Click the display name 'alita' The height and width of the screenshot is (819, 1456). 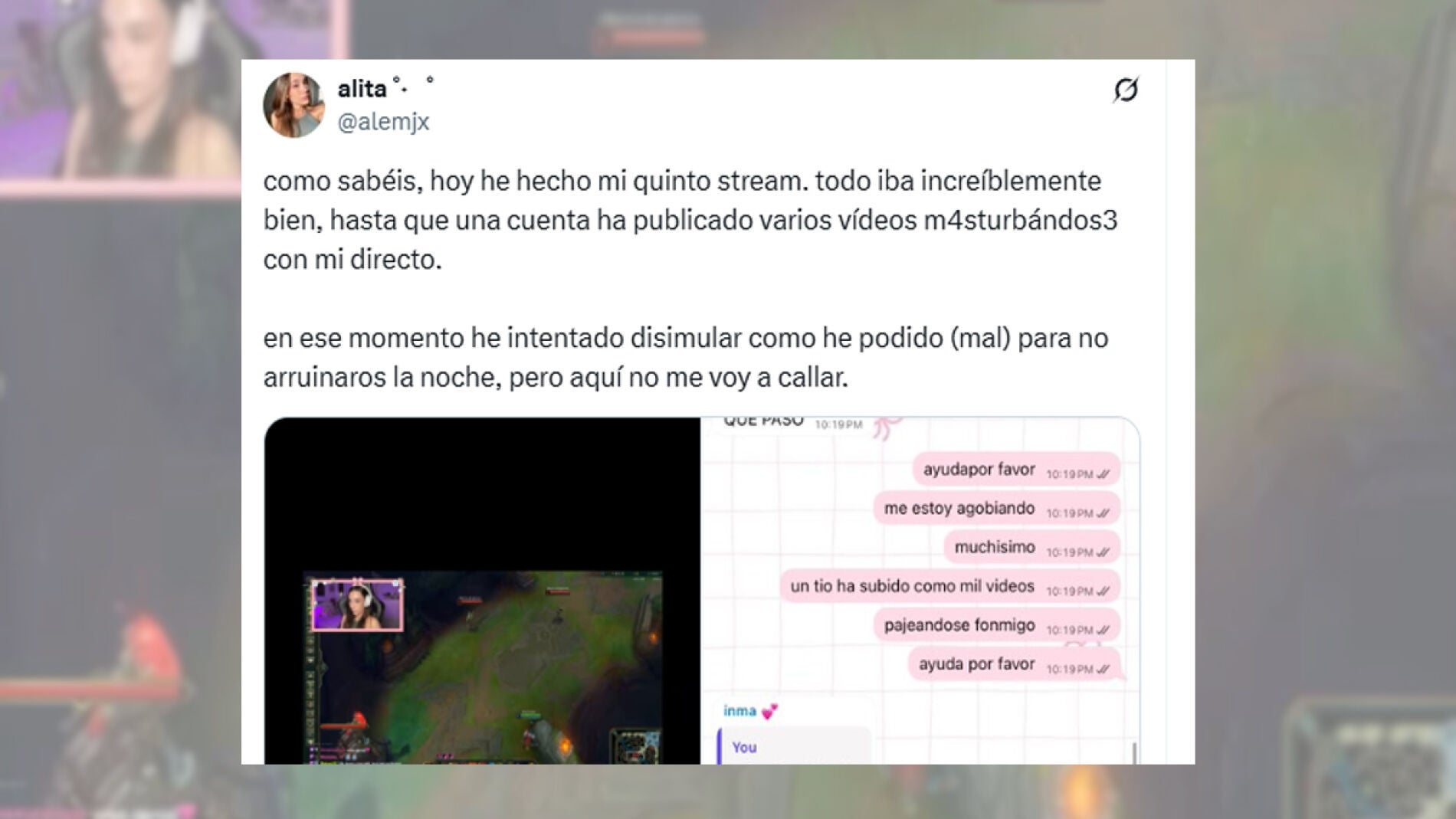coord(362,89)
